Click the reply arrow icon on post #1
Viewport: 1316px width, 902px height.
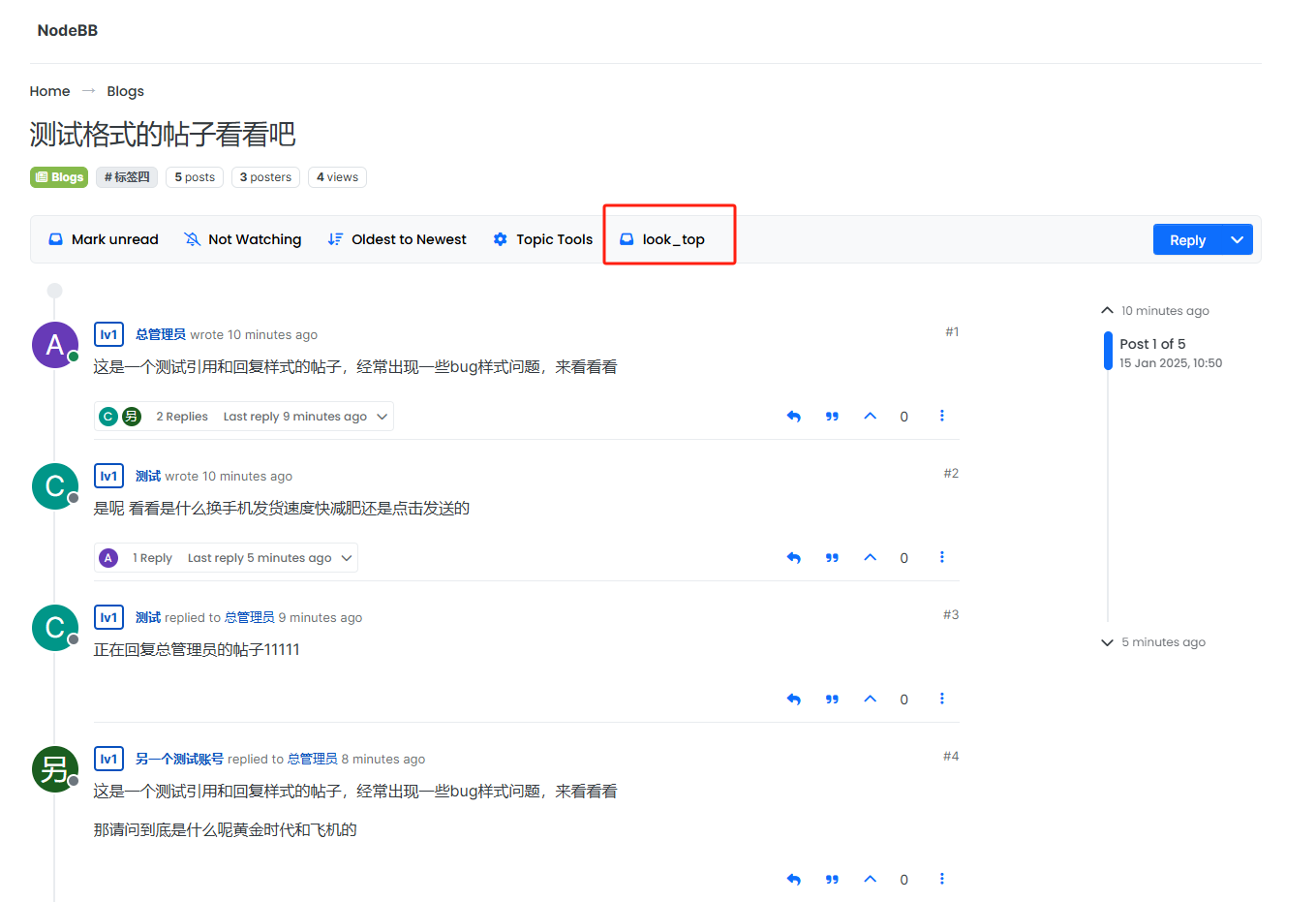(x=794, y=417)
